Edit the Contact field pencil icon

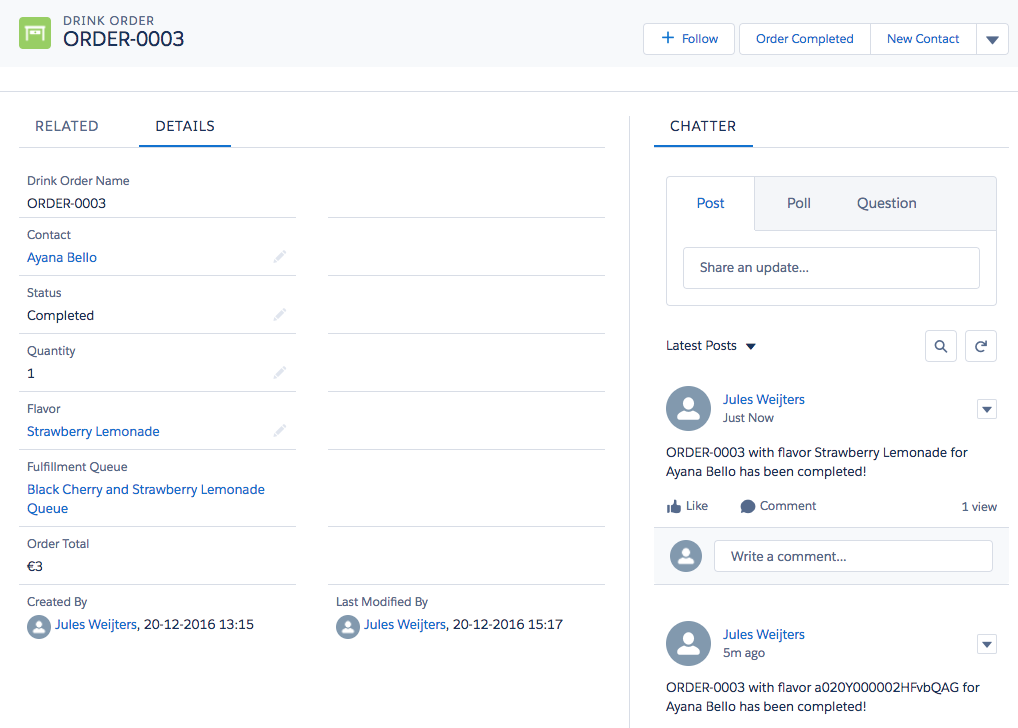tap(280, 257)
